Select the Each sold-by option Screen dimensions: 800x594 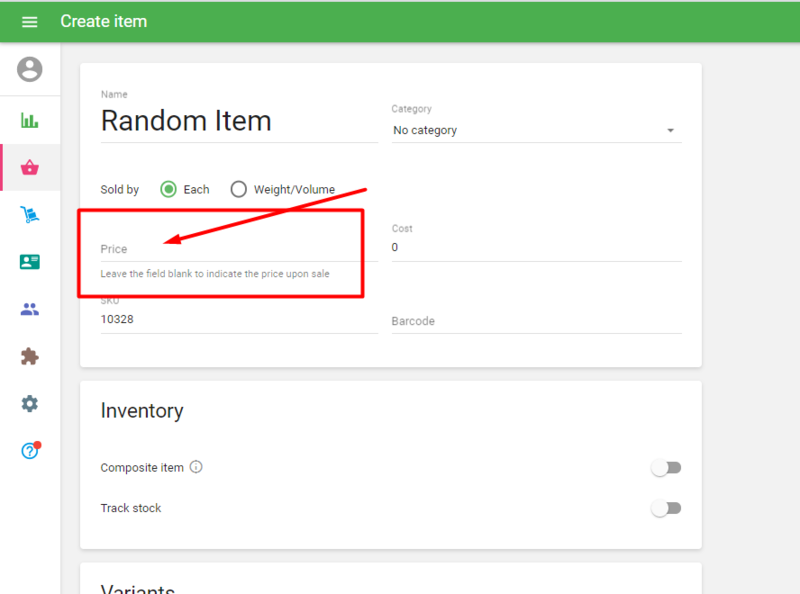point(169,189)
